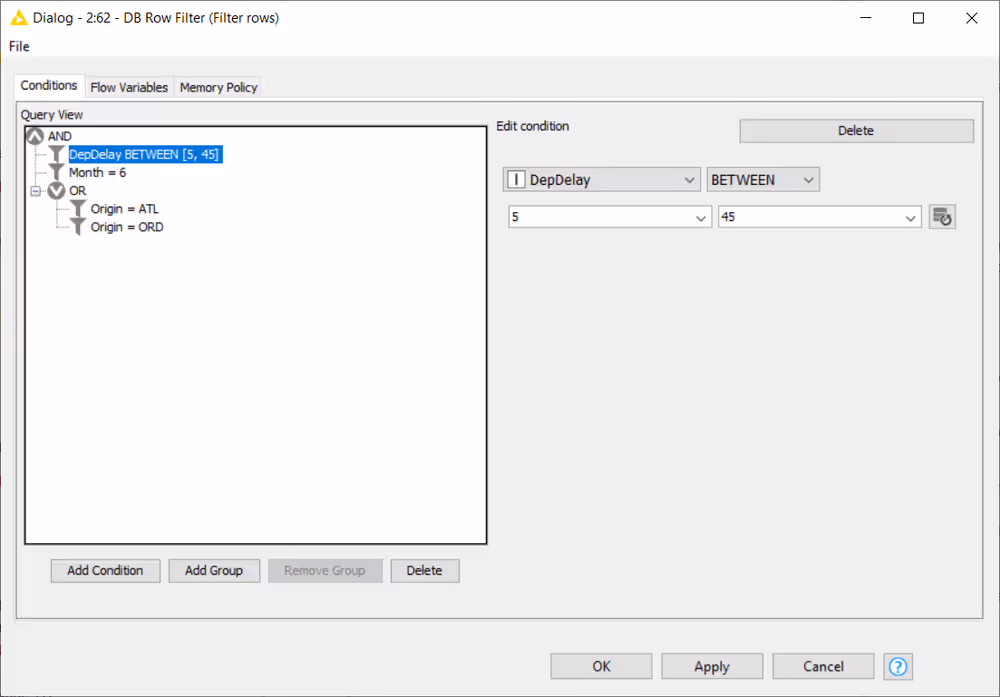Viewport: 1000px width, 697px height.
Task: Click funnel icon beside Month = 6
Action: [x=57, y=173]
